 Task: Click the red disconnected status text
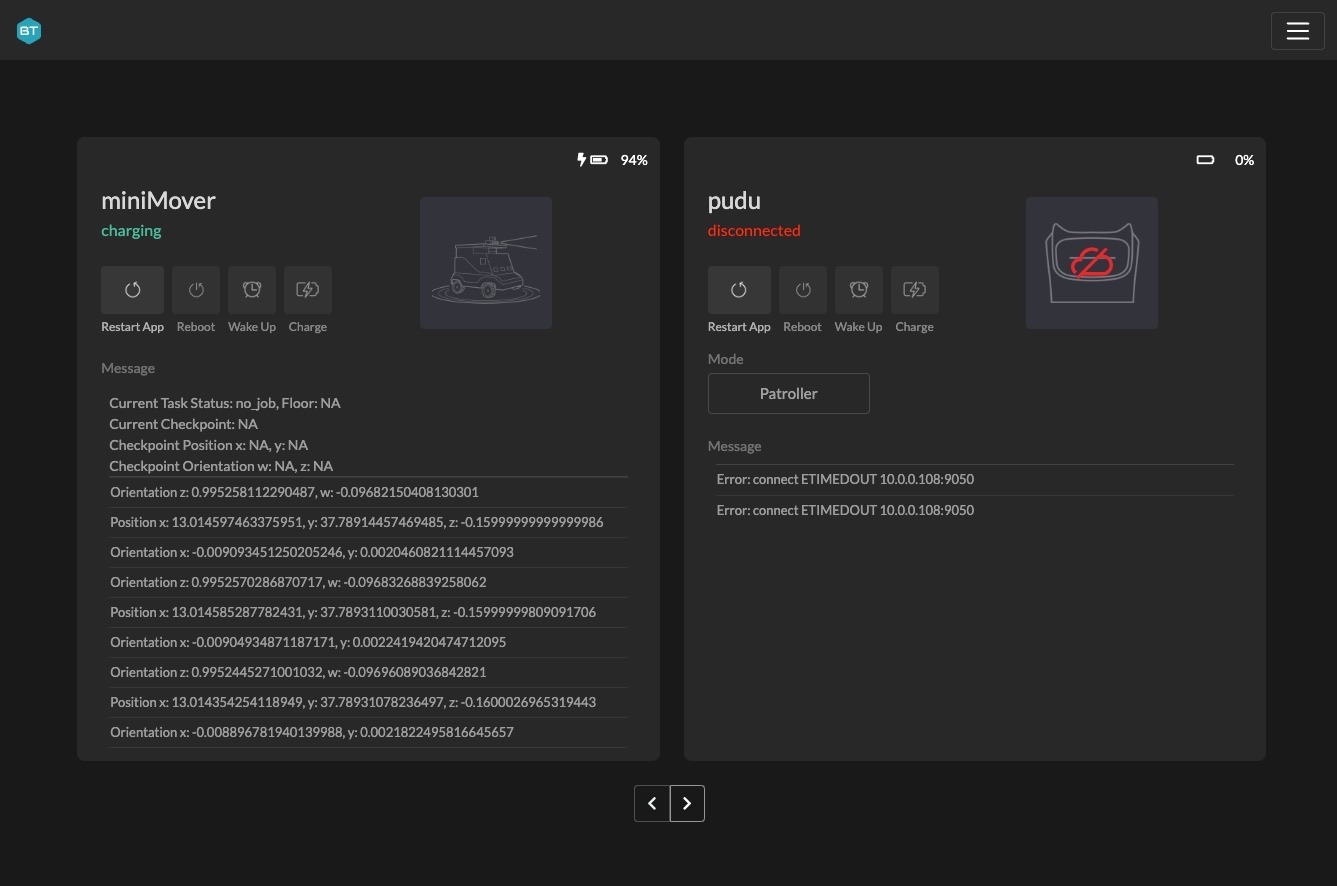[x=754, y=230]
